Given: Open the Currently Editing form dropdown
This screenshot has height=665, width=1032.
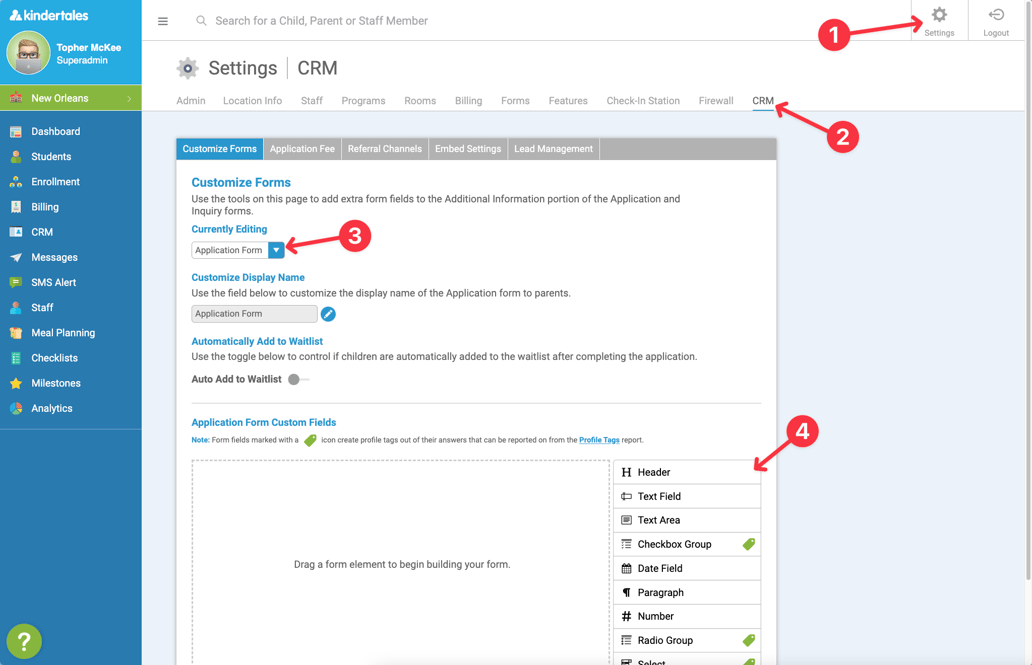Looking at the screenshot, I should coord(277,249).
